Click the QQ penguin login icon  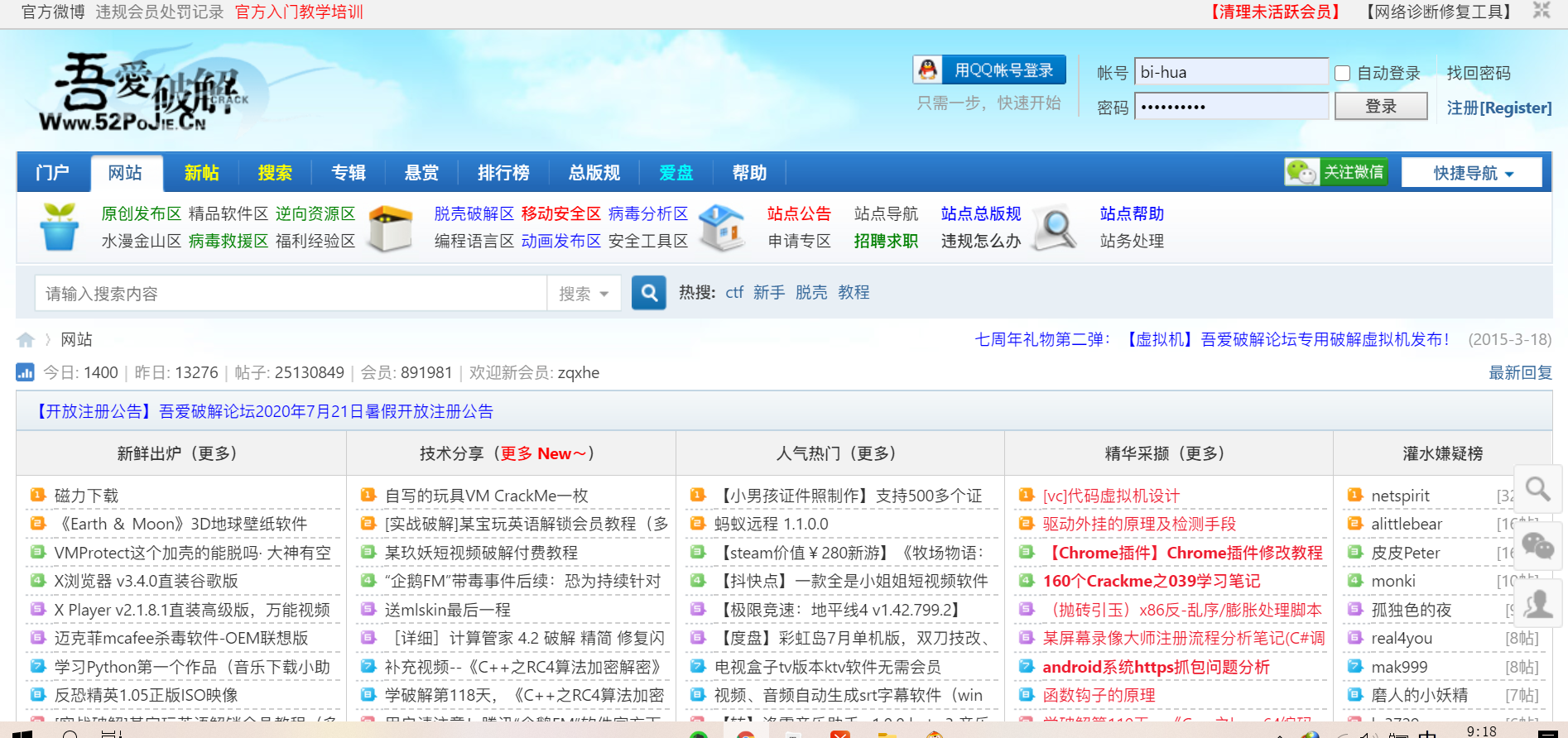point(928,70)
